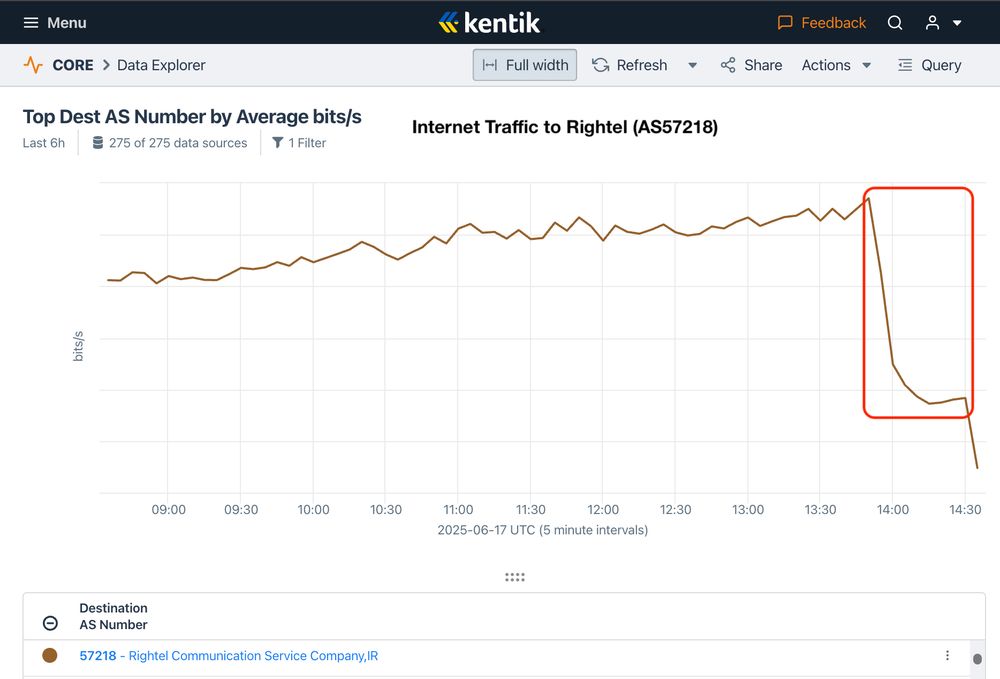Image resolution: width=1000 pixels, height=679 pixels.
Task: Click the 1 Filter funnel icon
Action: [277, 143]
